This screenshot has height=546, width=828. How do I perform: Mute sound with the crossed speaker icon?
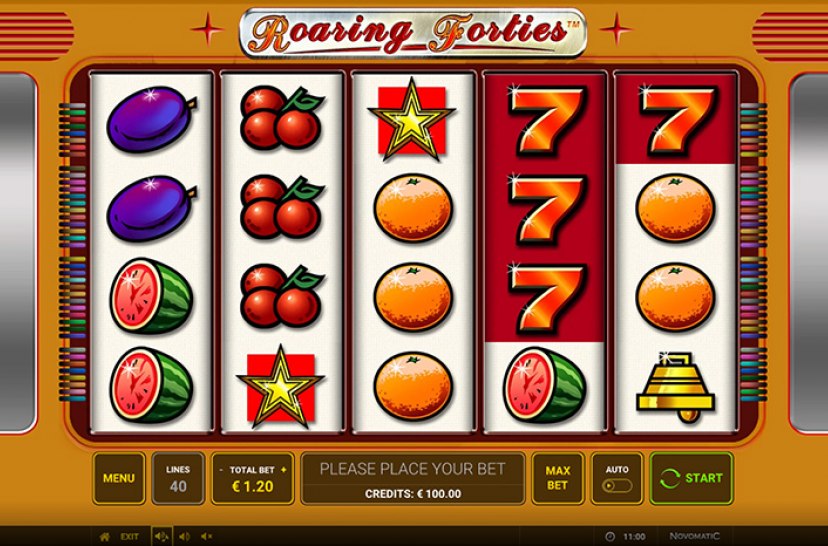coord(206,536)
